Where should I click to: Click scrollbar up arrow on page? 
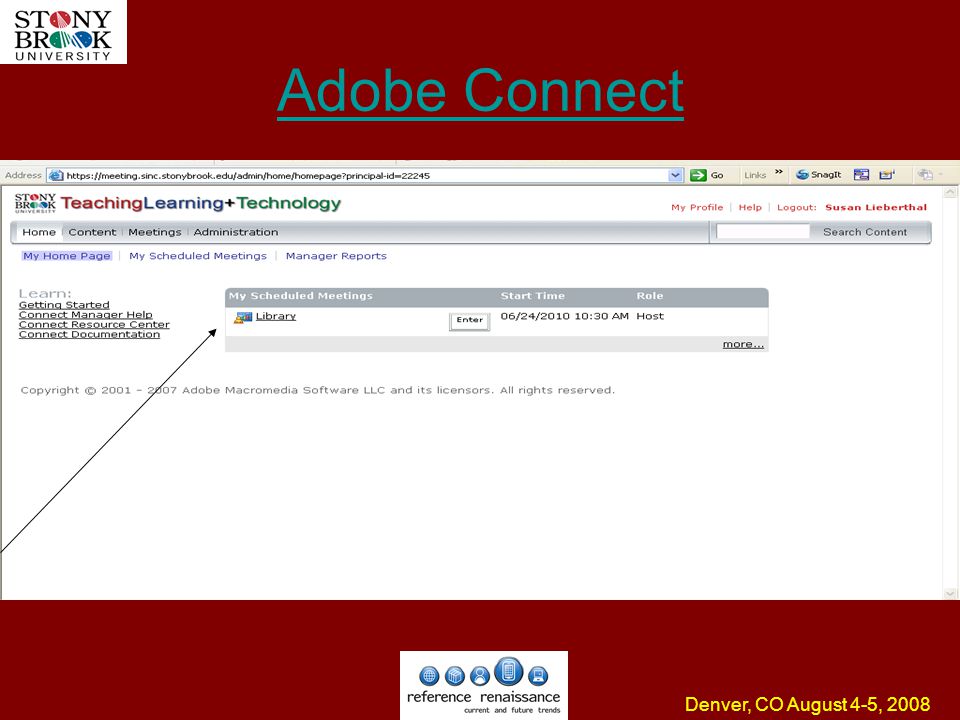(950, 192)
